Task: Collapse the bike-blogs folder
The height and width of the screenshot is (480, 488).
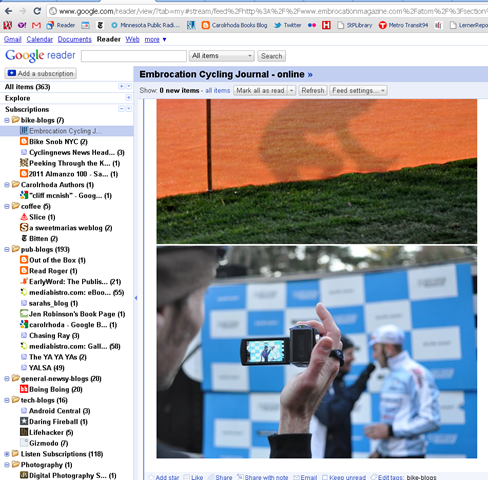Action: (x=7, y=120)
